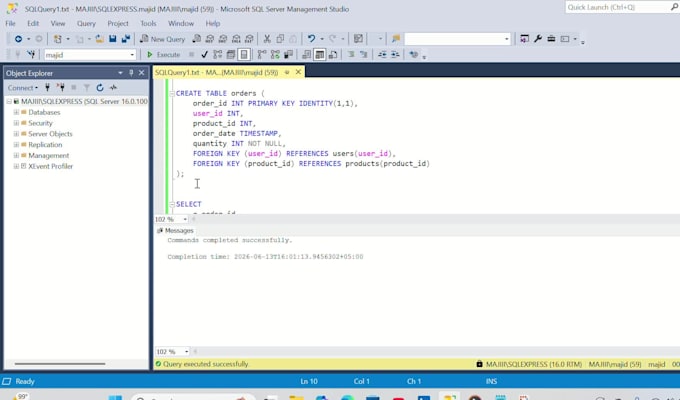Click the Display Estimated Execution Plan icon
680x400 pixels.
point(218,55)
